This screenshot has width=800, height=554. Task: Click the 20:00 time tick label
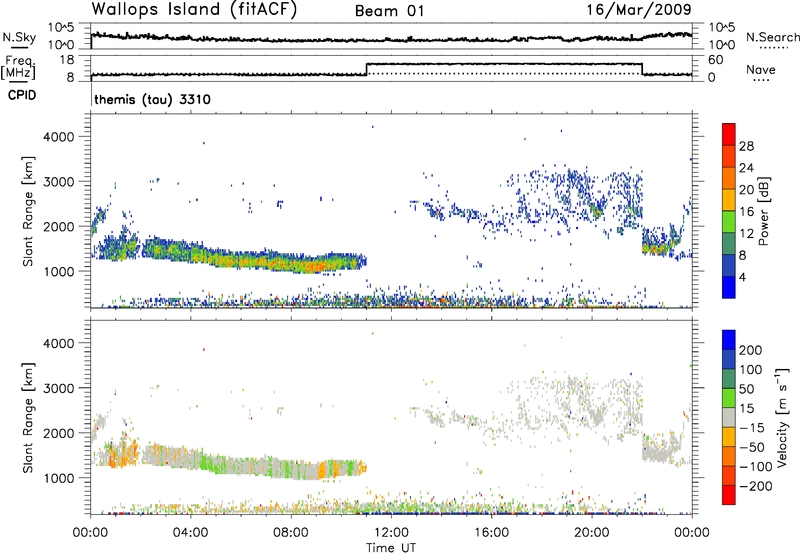[x=592, y=533]
